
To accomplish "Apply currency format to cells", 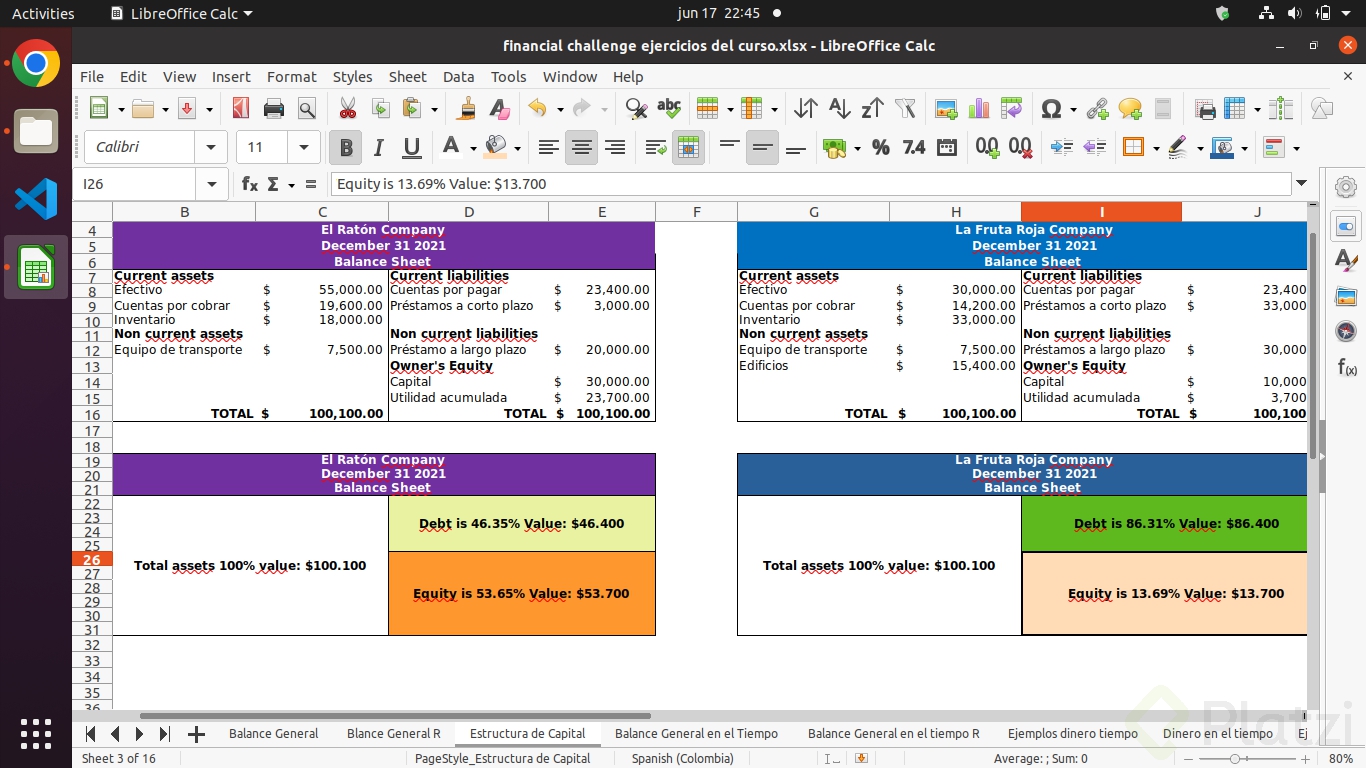I will tap(836, 147).
